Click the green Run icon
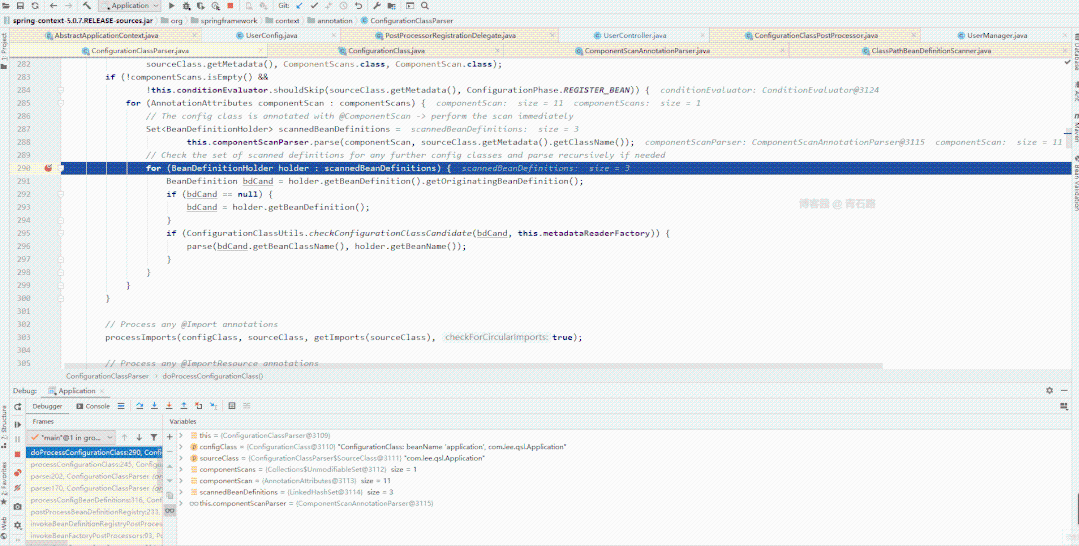Image resolution: width=1079 pixels, height=546 pixels. (171, 6)
